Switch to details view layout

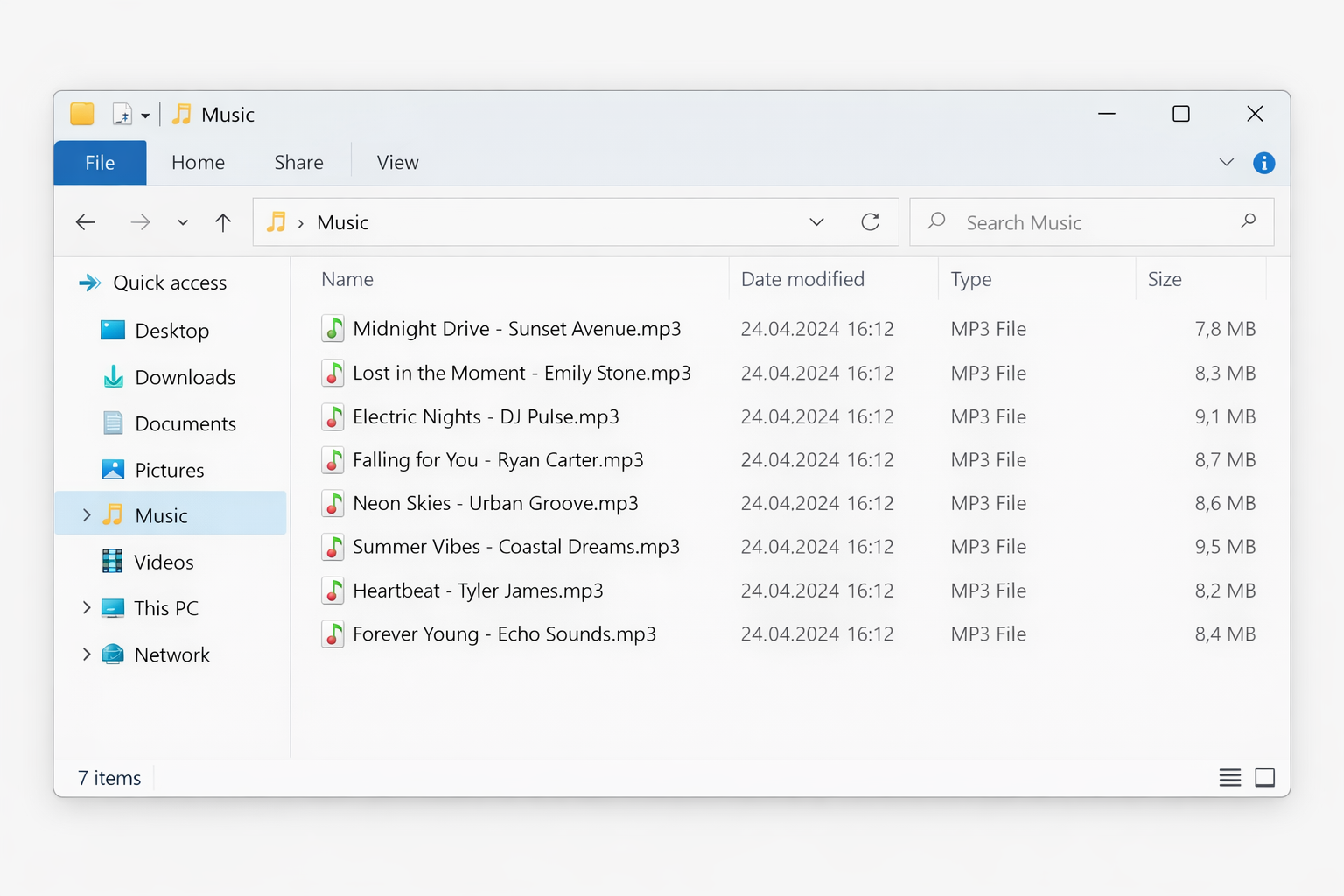1229,778
